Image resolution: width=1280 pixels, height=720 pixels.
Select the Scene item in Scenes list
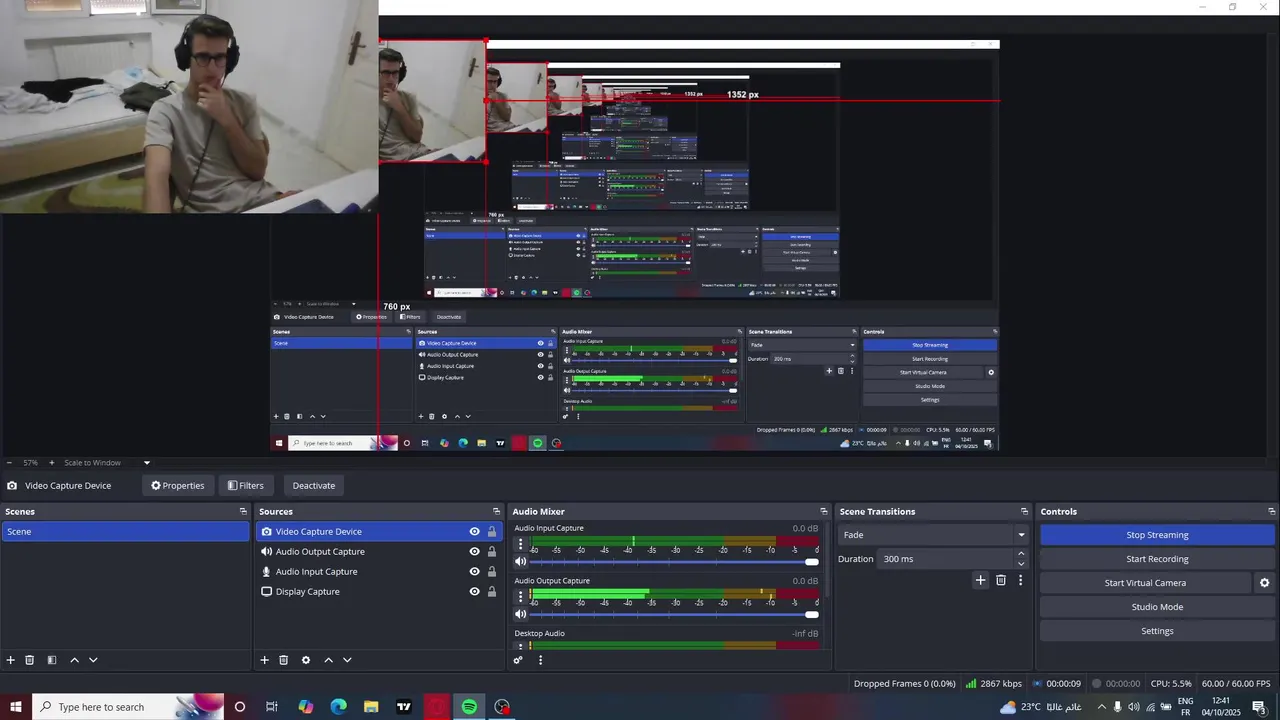tap(125, 532)
